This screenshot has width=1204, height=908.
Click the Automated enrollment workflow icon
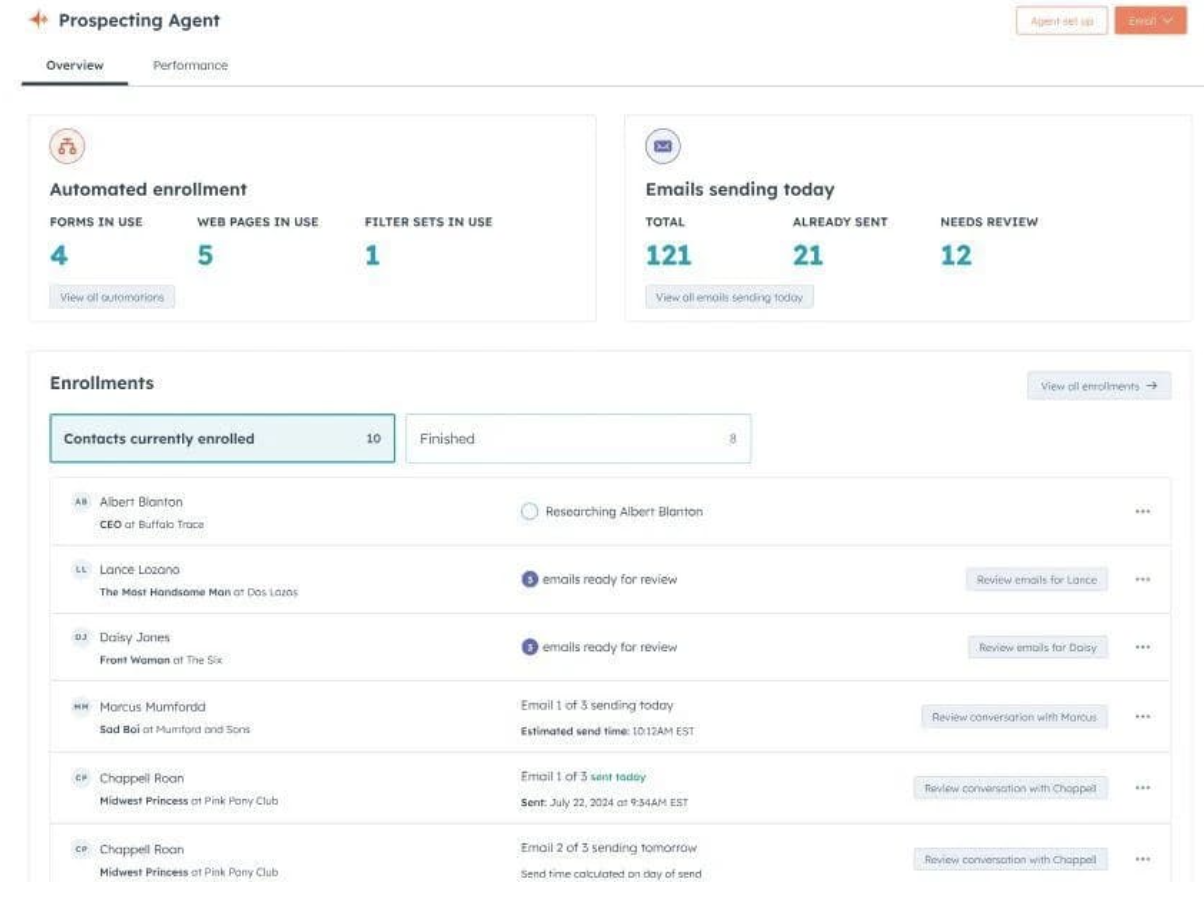(67, 147)
